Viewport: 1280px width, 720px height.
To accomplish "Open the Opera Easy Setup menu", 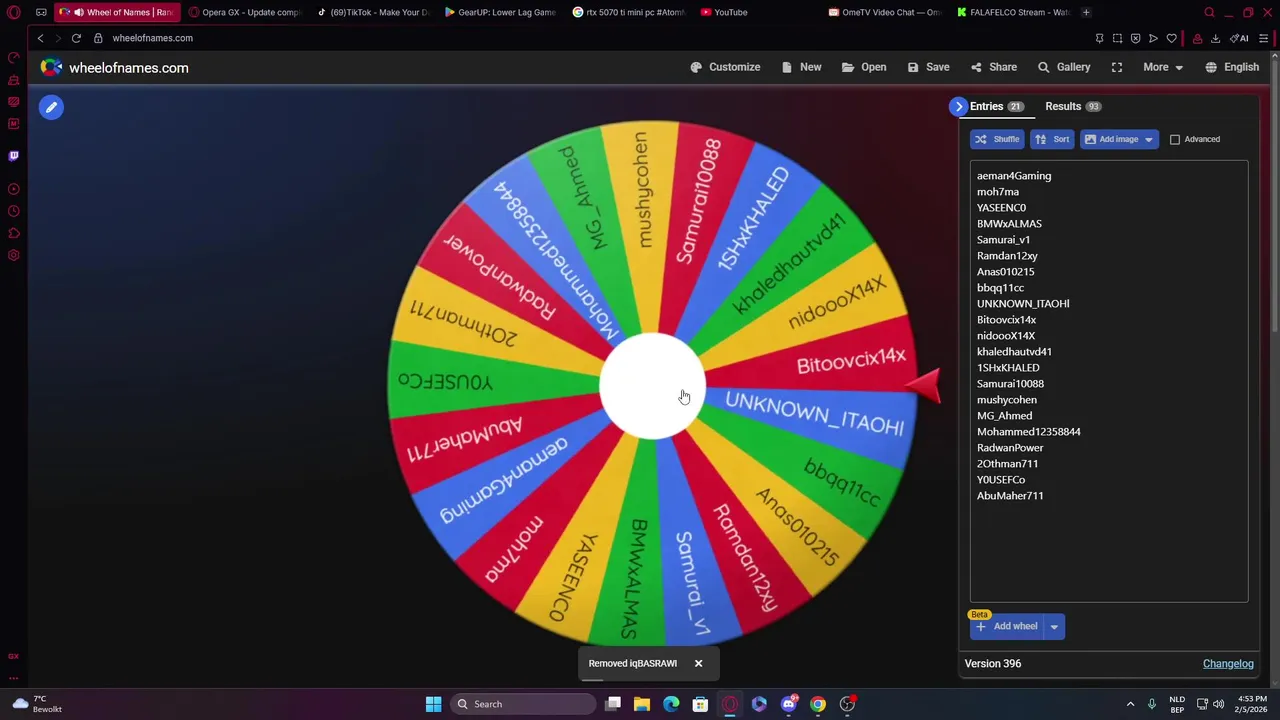I will click(x=1264, y=38).
